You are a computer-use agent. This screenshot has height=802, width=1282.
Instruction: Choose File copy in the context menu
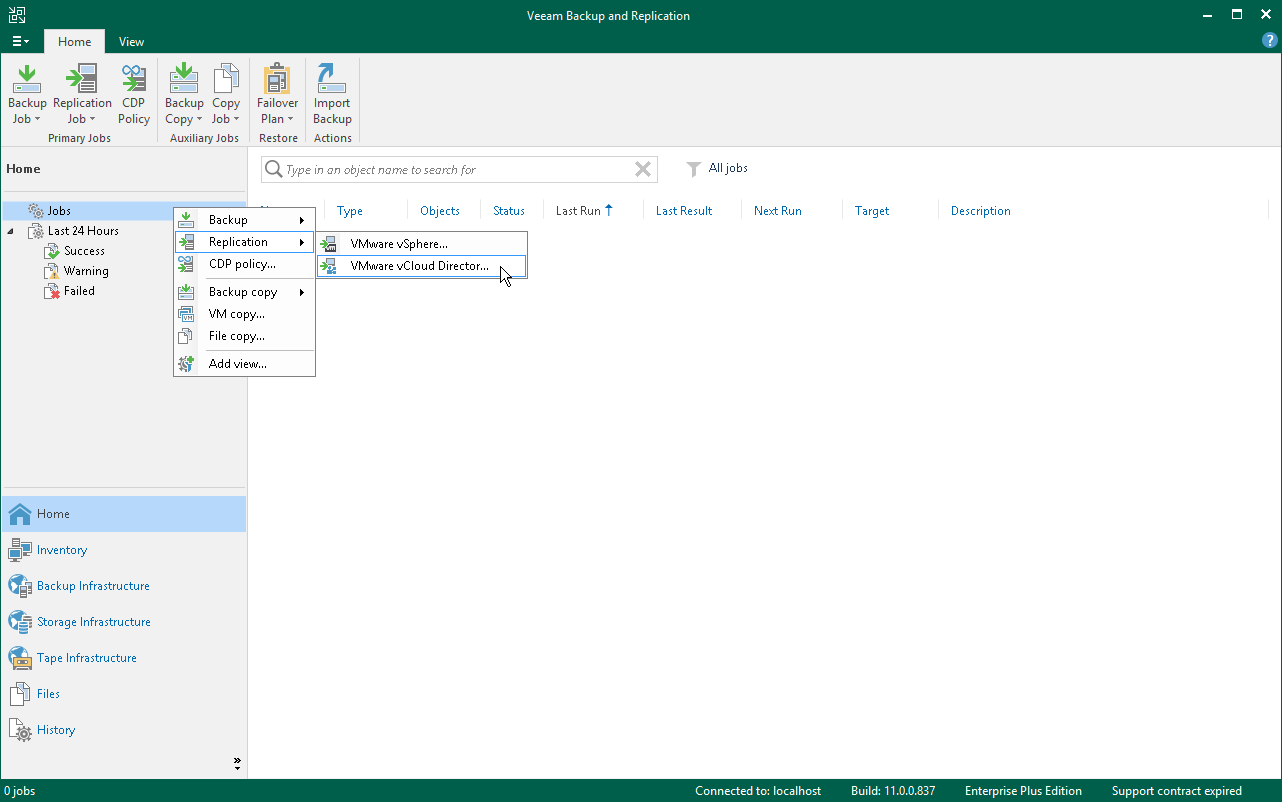tap(245, 336)
